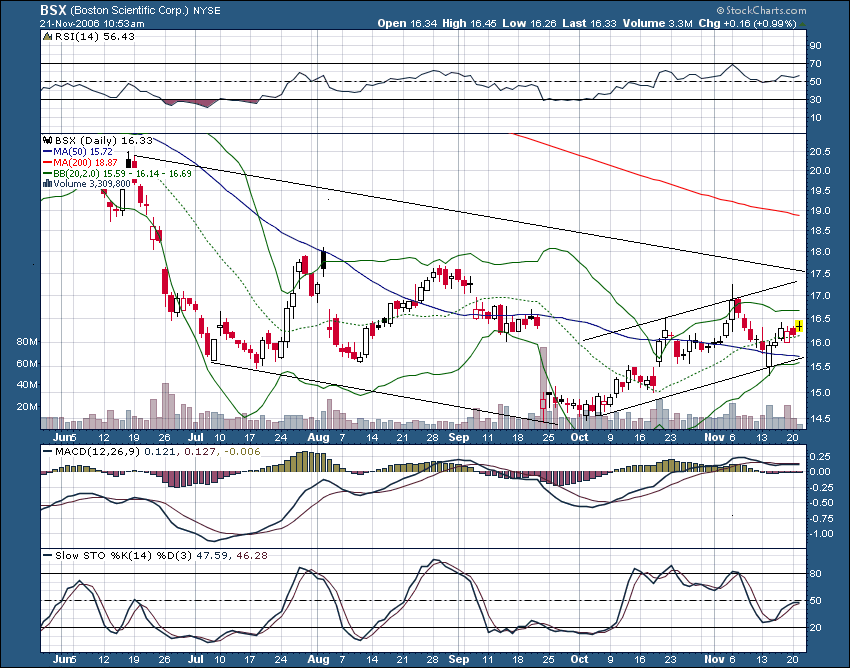Screen dimensions: 850x668
Task: Click the 20 level on stochastic axis
Action: (x=815, y=628)
